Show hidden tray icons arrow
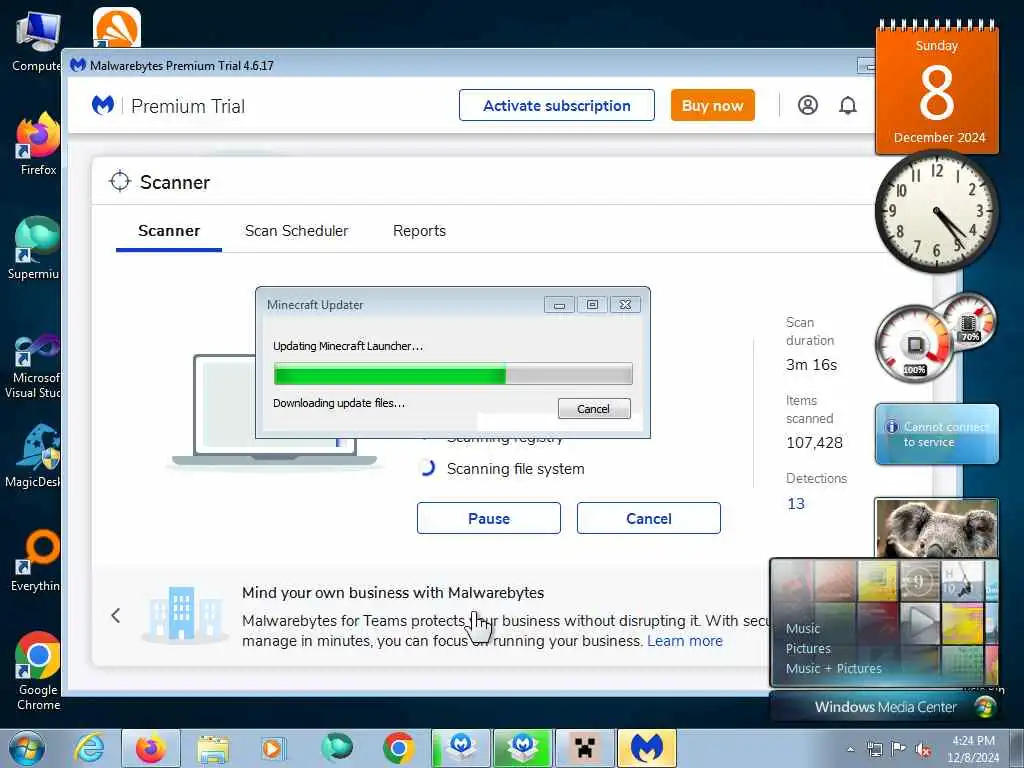Image resolution: width=1024 pixels, height=768 pixels. tap(850, 750)
